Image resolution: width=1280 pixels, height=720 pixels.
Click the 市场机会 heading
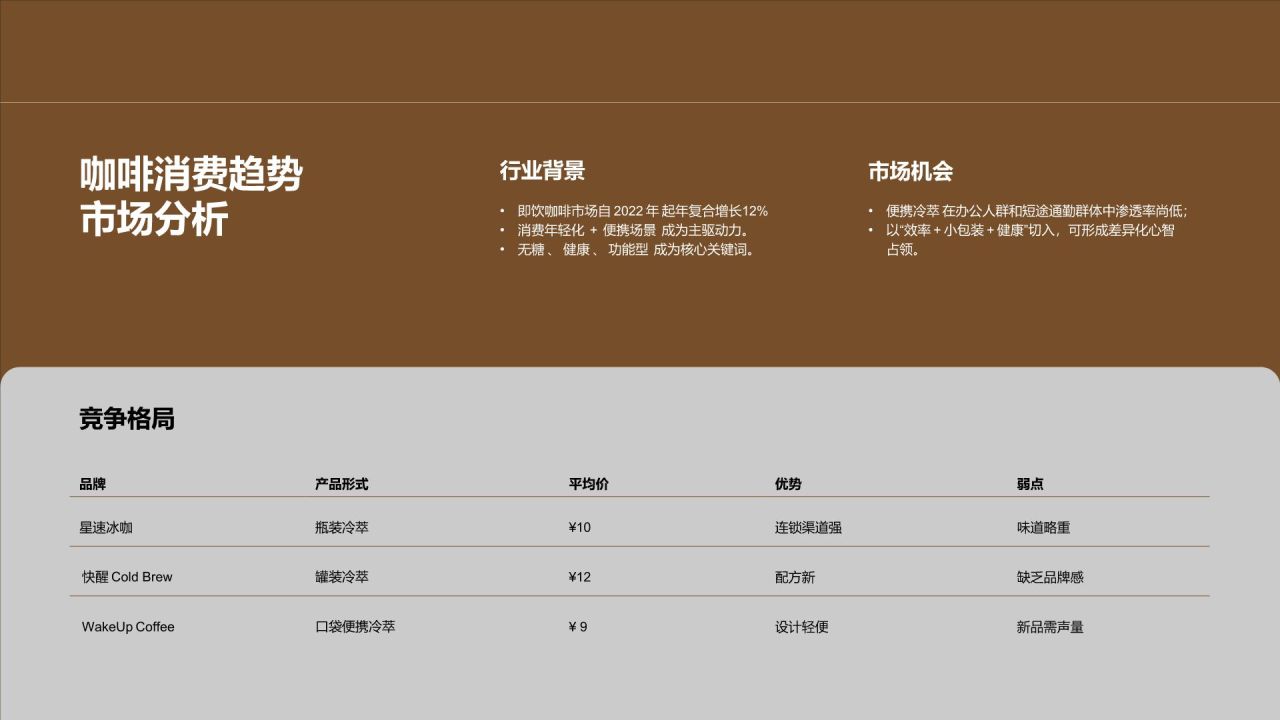pos(910,171)
